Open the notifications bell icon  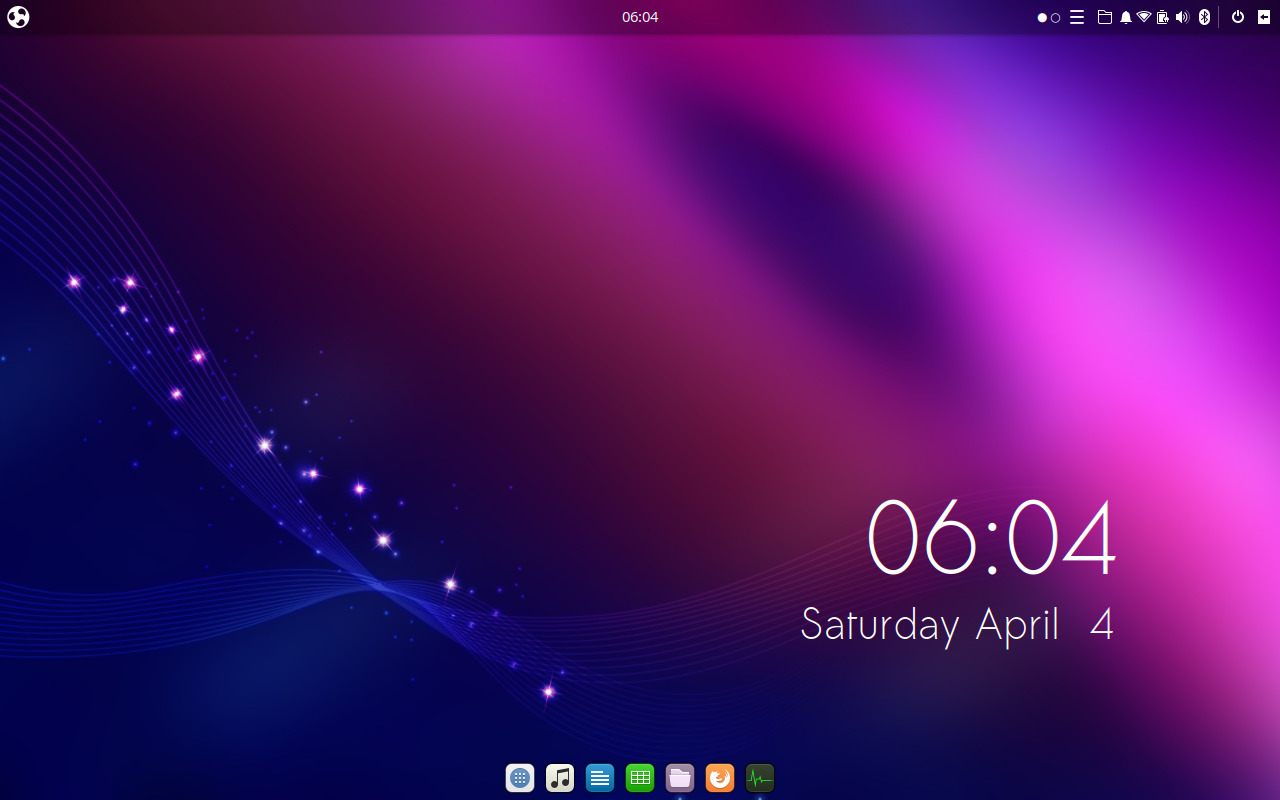pos(1125,17)
